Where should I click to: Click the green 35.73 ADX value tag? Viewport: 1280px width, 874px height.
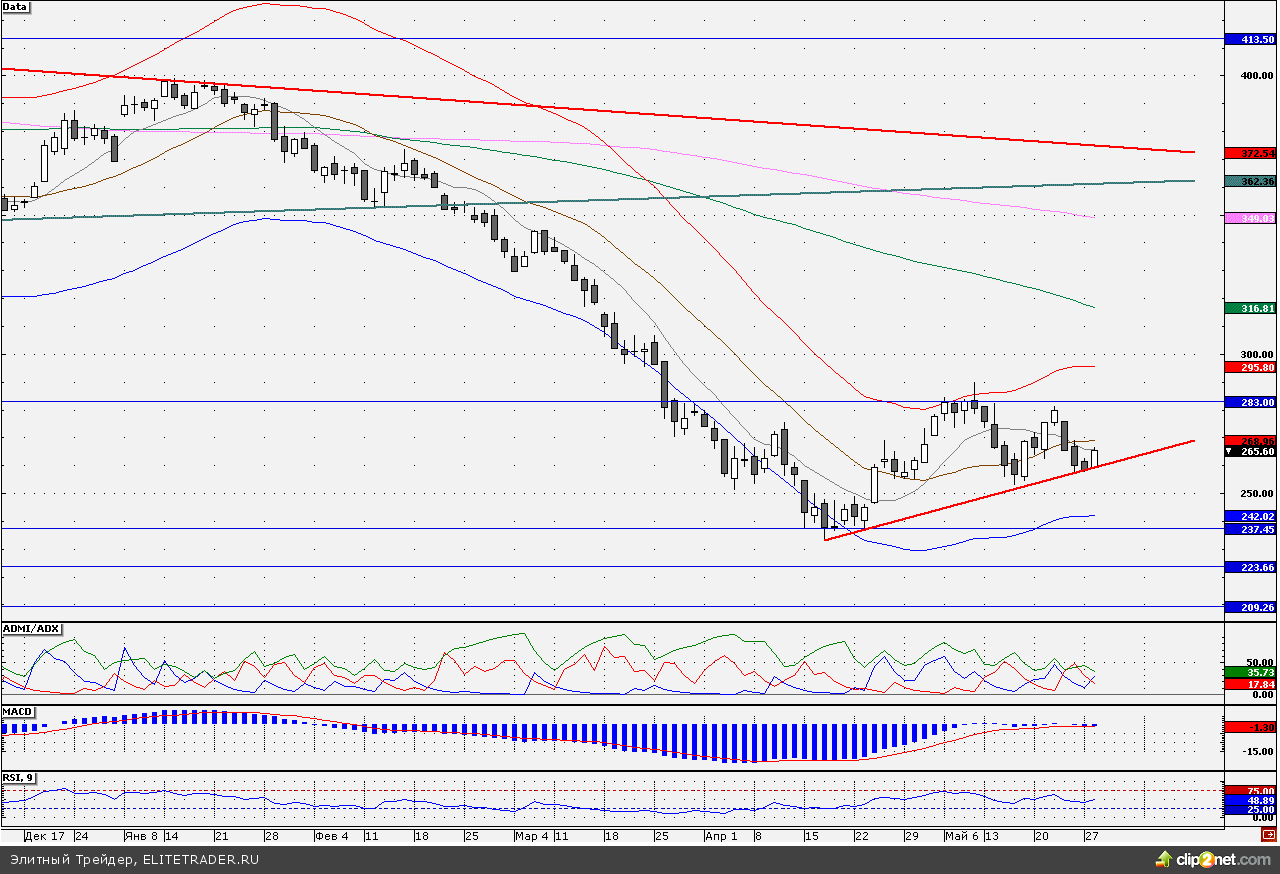pos(1250,673)
